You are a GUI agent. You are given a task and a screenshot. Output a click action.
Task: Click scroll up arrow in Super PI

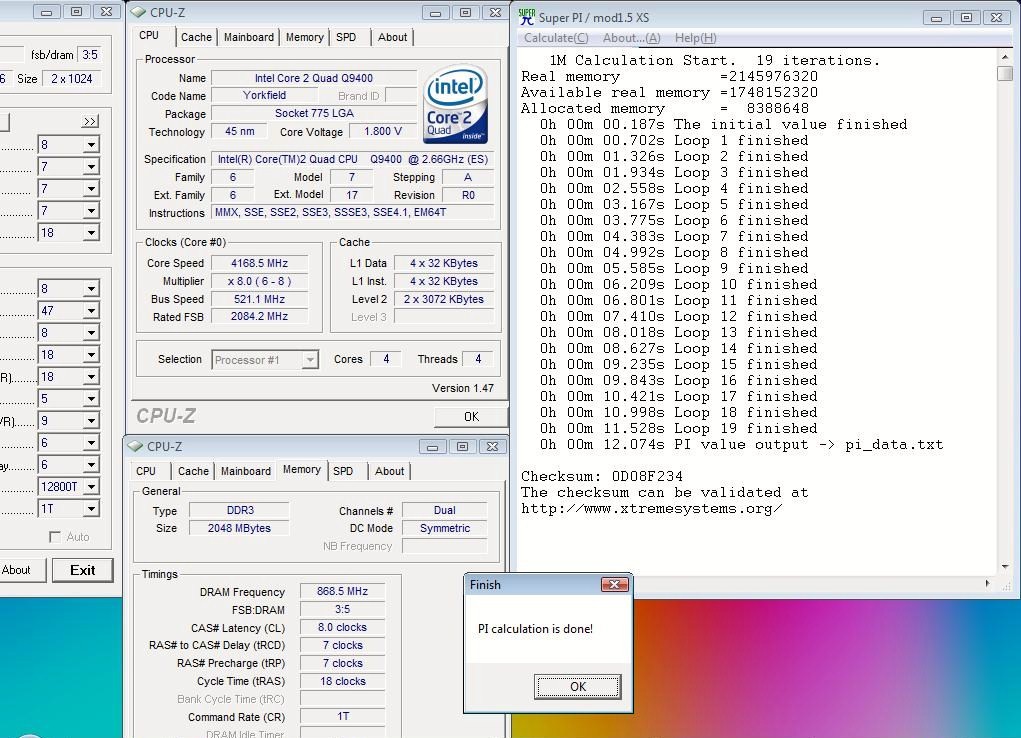[1005, 58]
